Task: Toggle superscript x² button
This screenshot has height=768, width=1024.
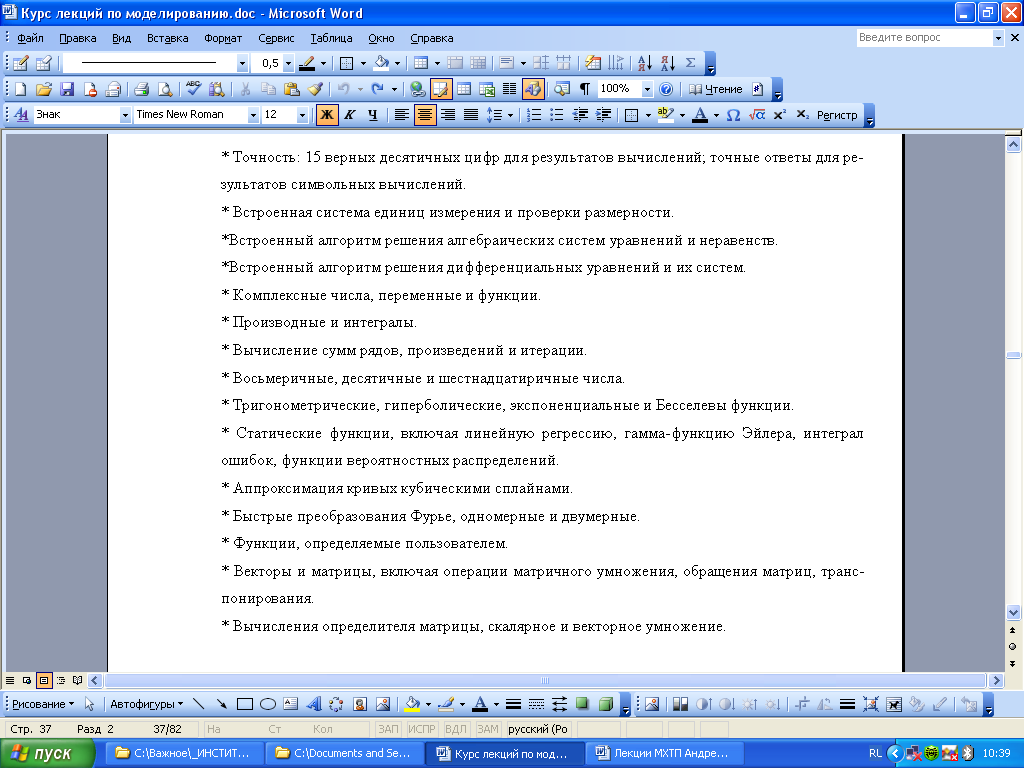Action: (779, 115)
